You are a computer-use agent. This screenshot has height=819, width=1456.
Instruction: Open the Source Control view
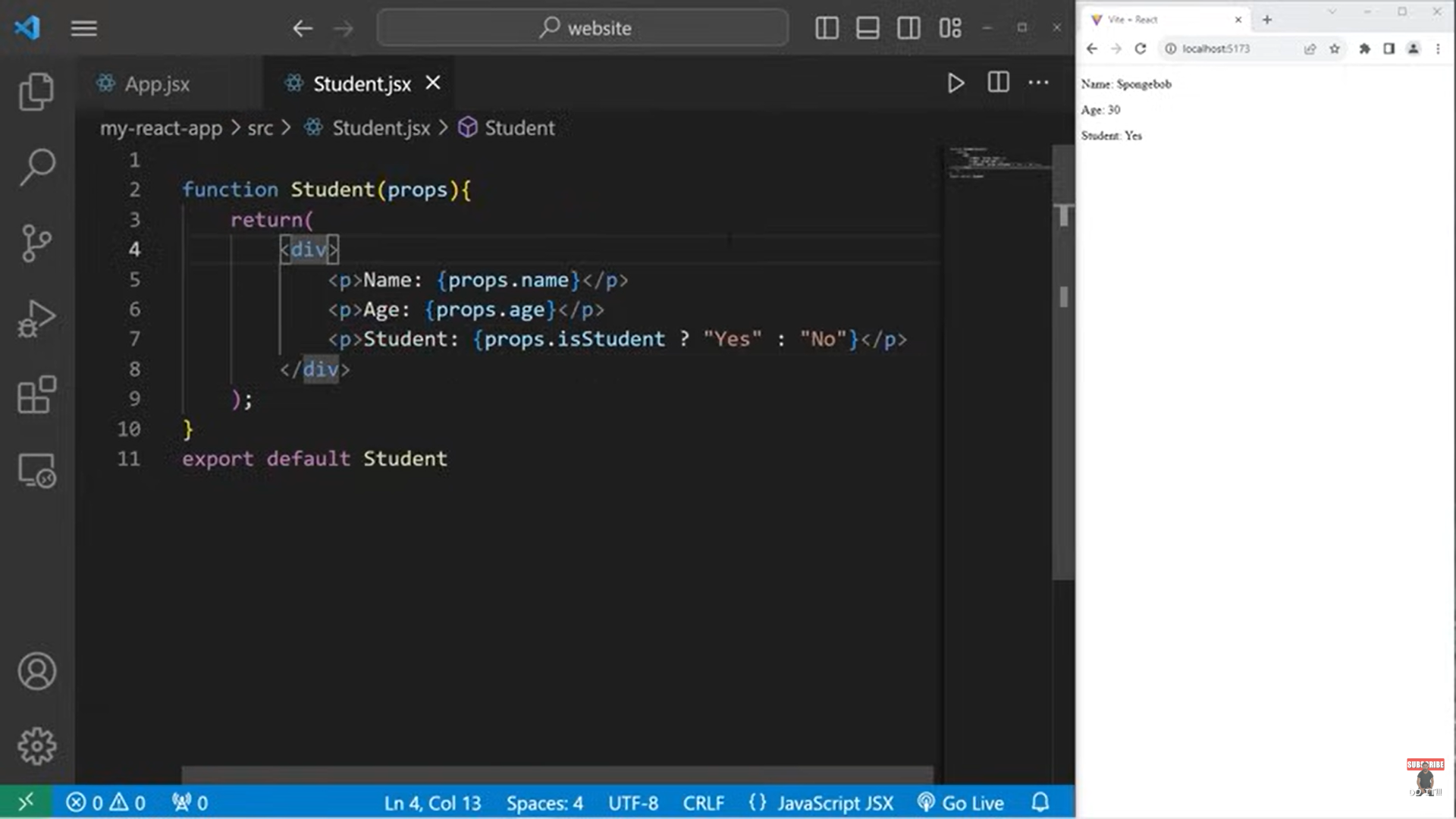(x=36, y=243)
